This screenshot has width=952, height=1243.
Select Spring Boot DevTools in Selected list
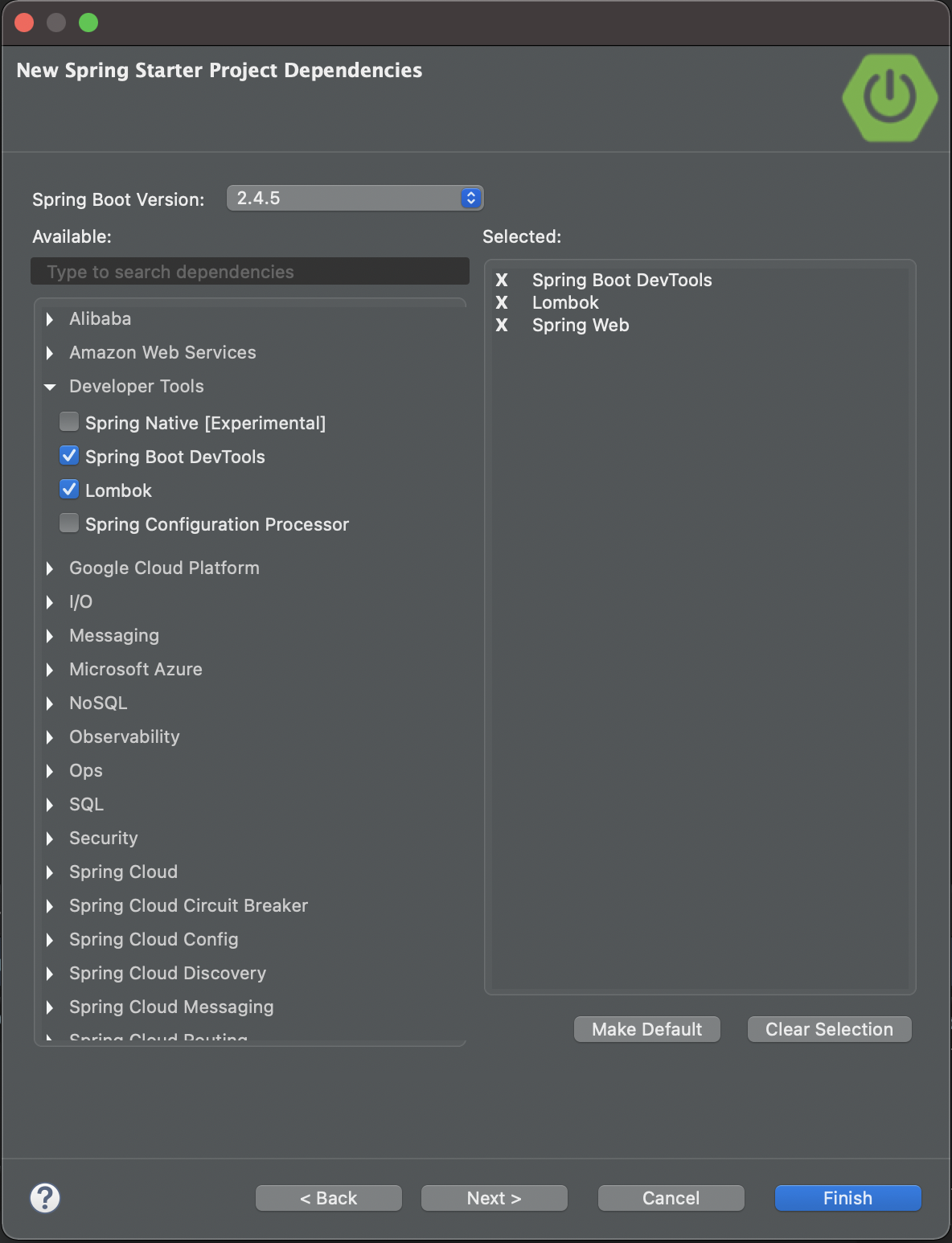[622, 280]
